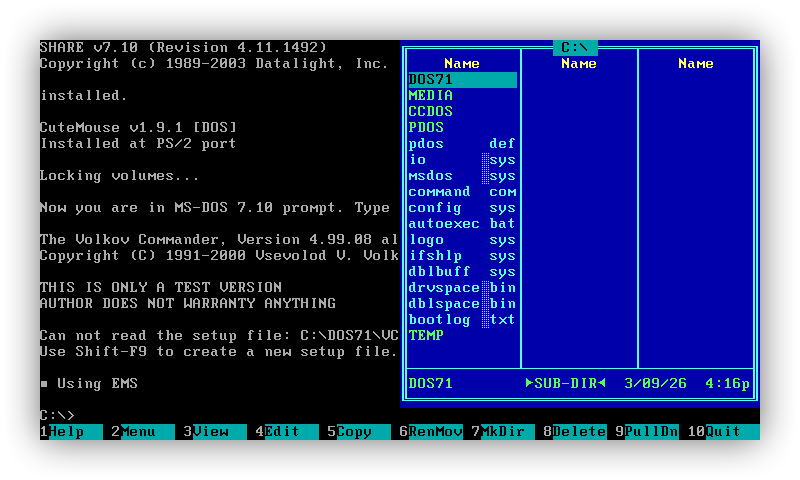
Task: Open the 2 Menu function key
Action: tap(143, 432)
